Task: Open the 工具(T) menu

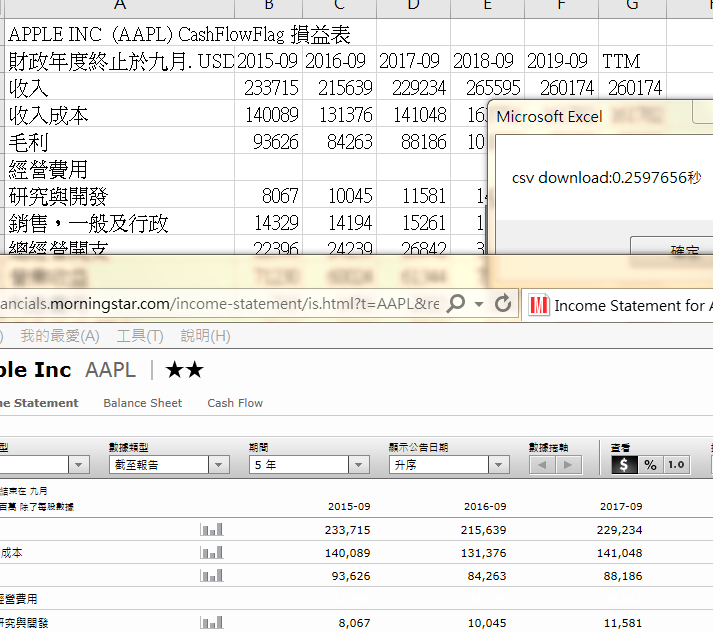Action: (x=140, y=336)
